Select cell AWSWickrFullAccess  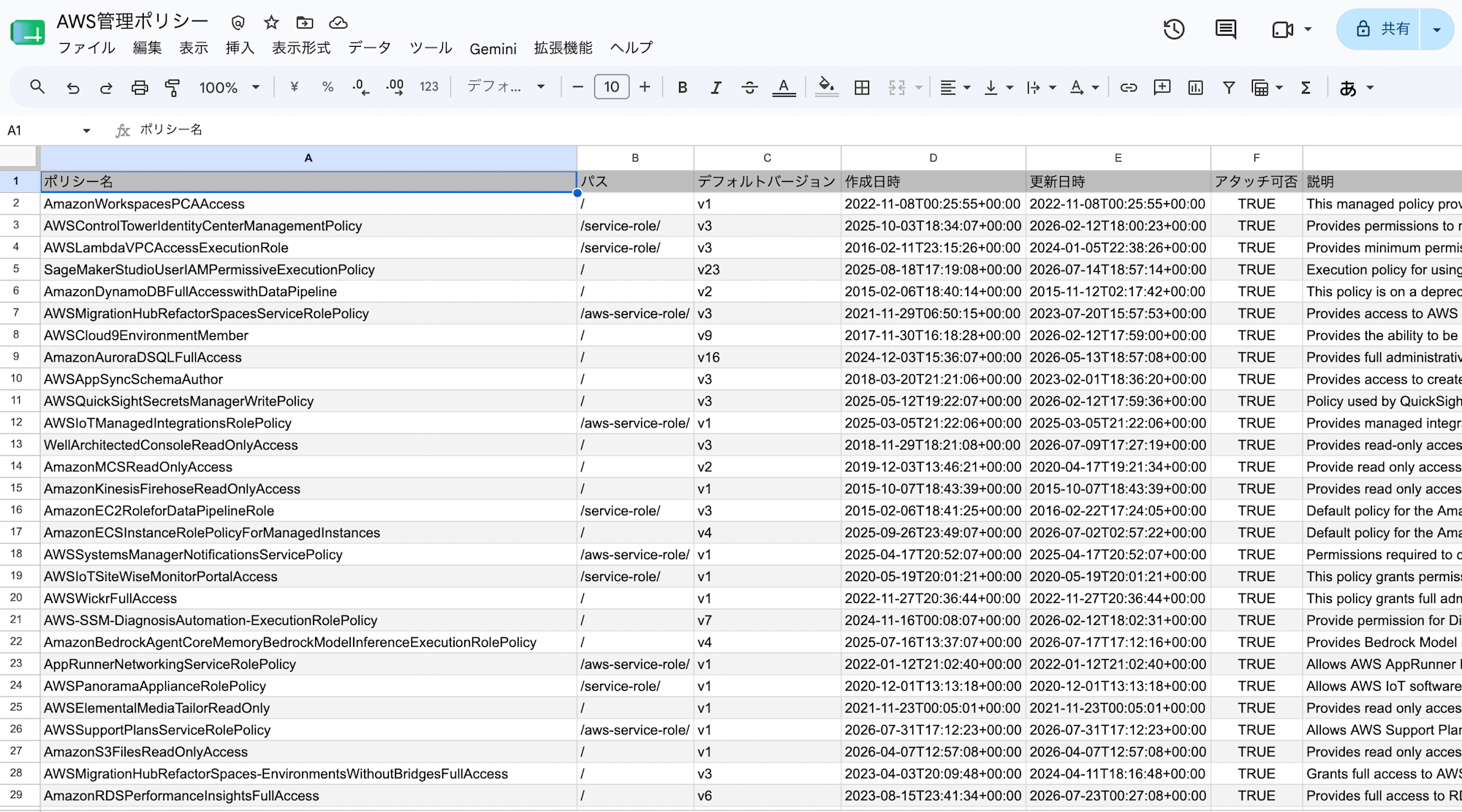(308, 599)
